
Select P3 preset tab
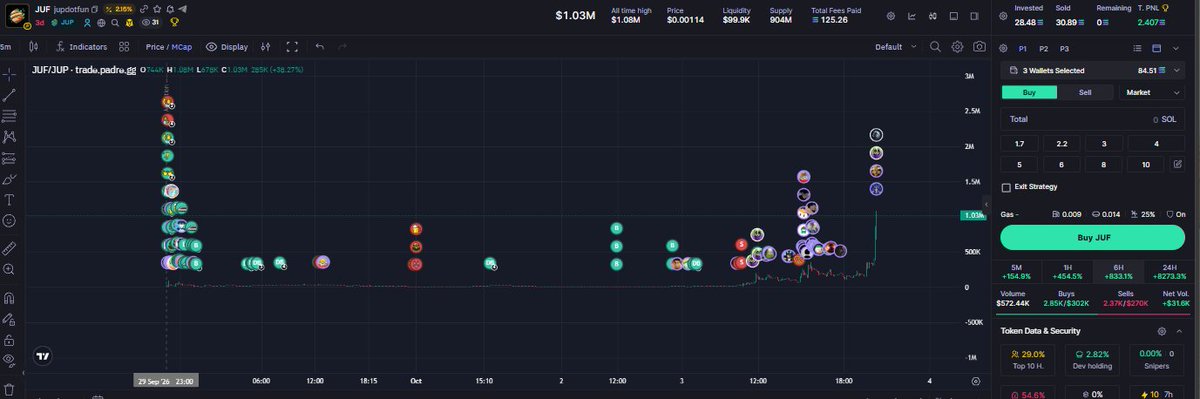pyautogui.click(x=1064, y=48)
